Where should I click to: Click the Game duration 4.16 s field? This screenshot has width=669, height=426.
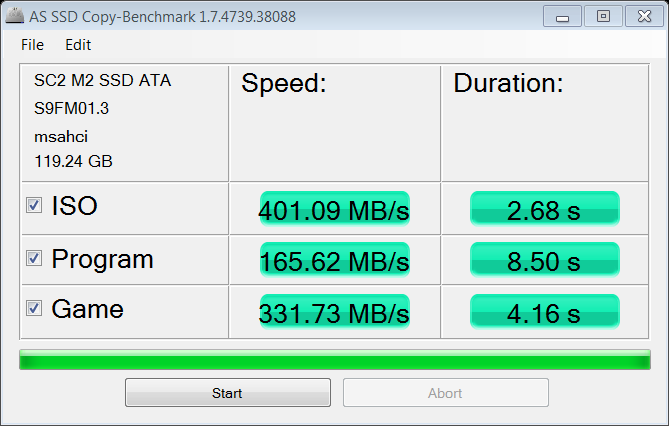544,313
